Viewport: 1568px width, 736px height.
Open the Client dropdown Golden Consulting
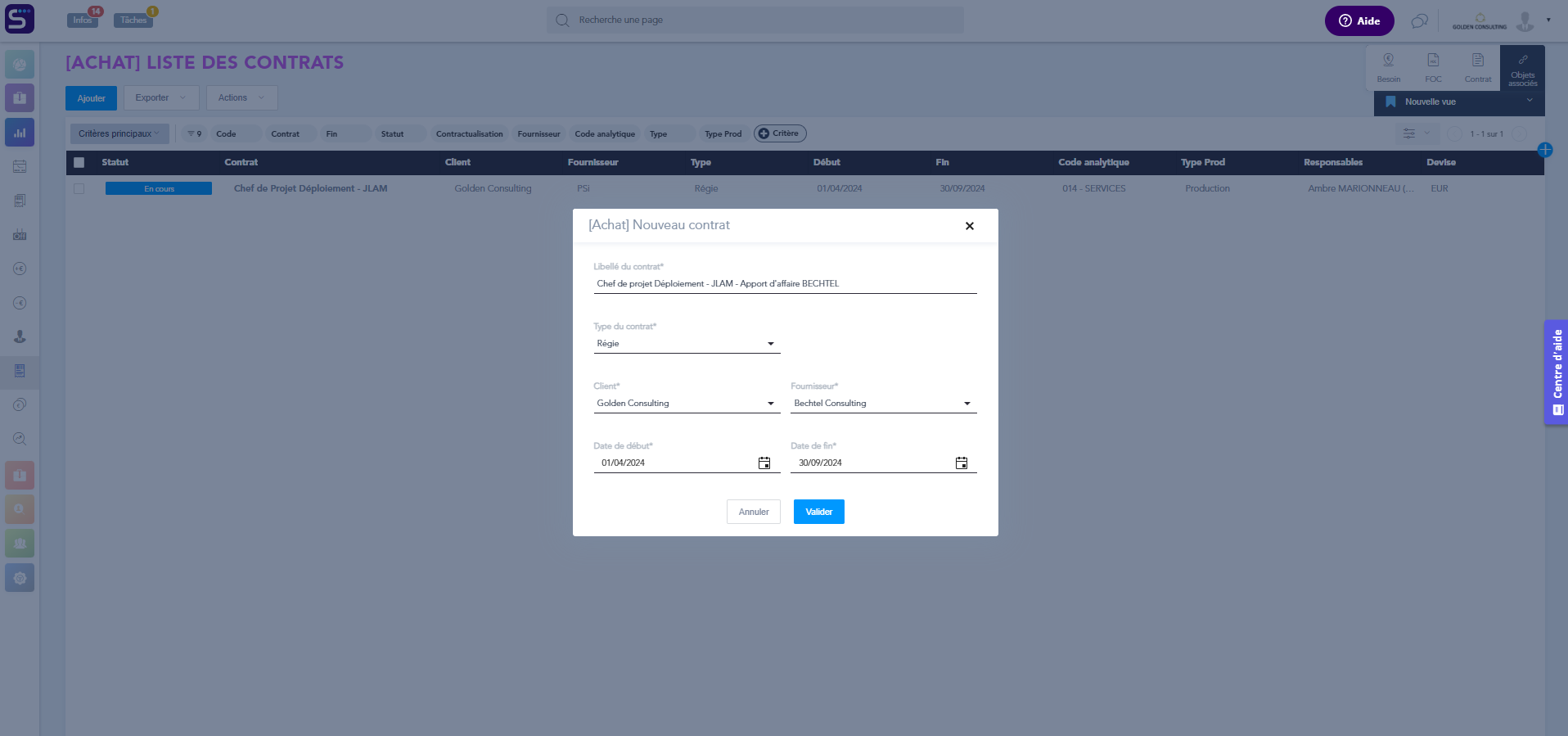coord(687,404)
